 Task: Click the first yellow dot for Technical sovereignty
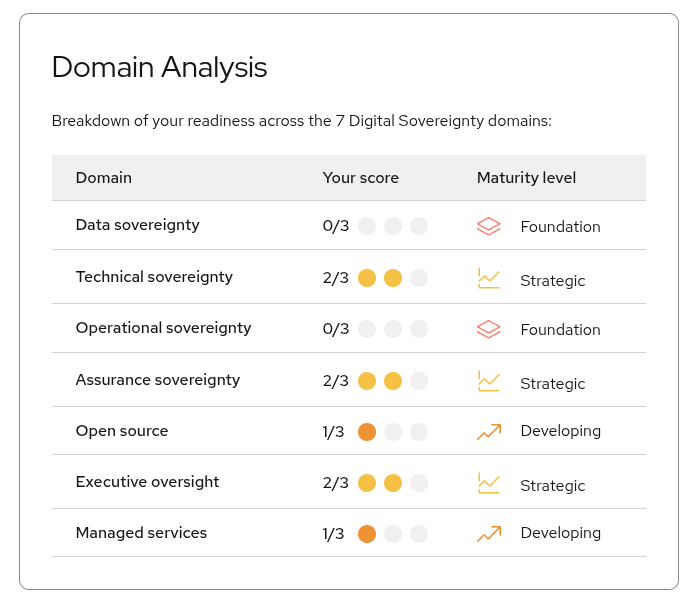[367, 278]
